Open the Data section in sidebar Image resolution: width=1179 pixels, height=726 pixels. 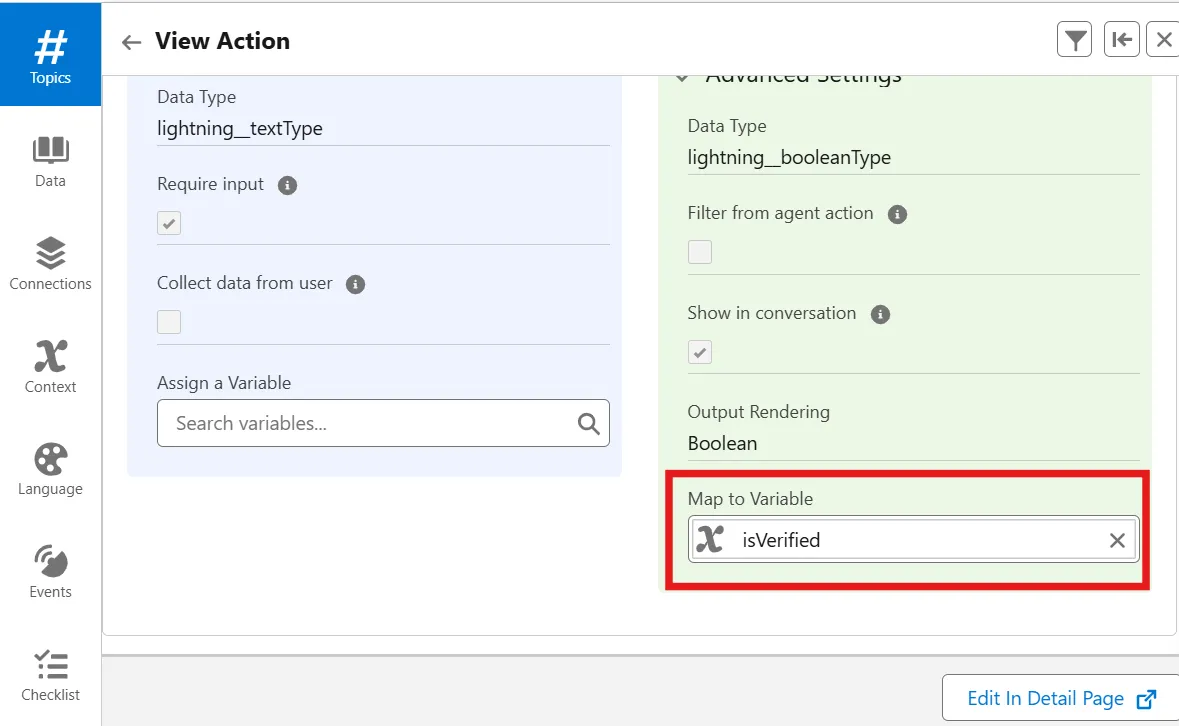(50, 161)
